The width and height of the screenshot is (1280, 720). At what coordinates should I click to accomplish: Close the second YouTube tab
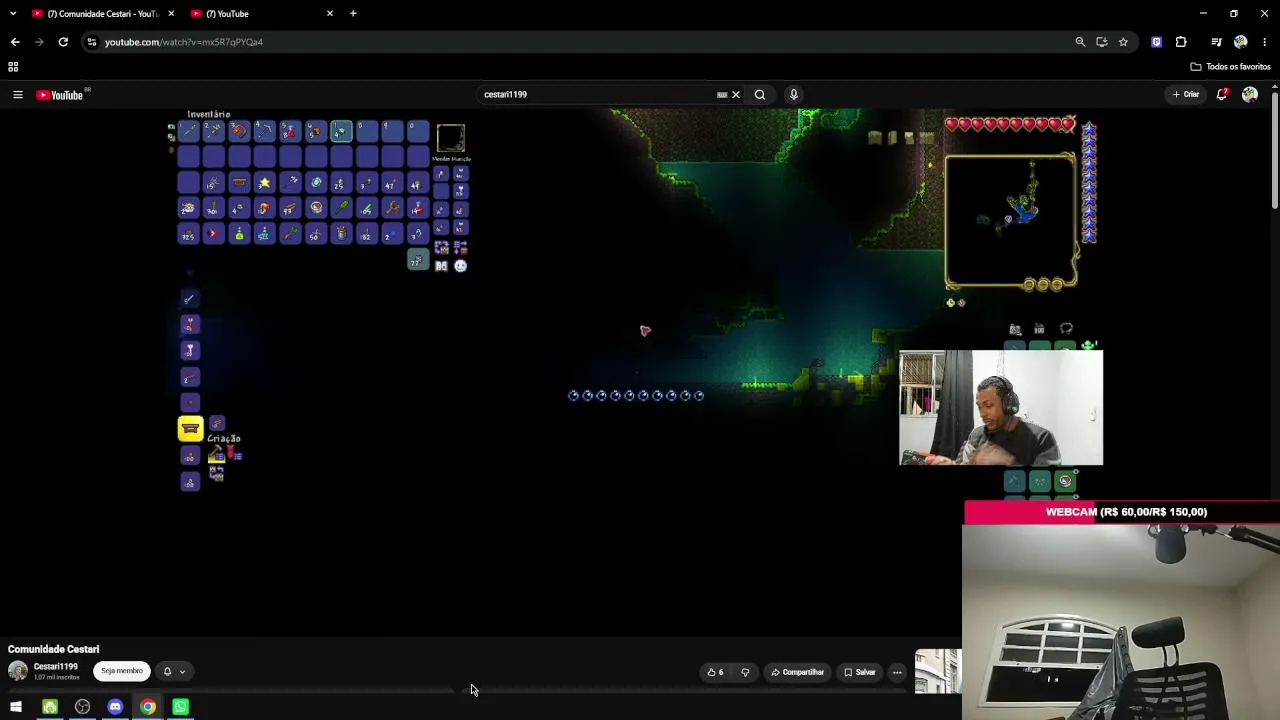click(x=330, y=14)
